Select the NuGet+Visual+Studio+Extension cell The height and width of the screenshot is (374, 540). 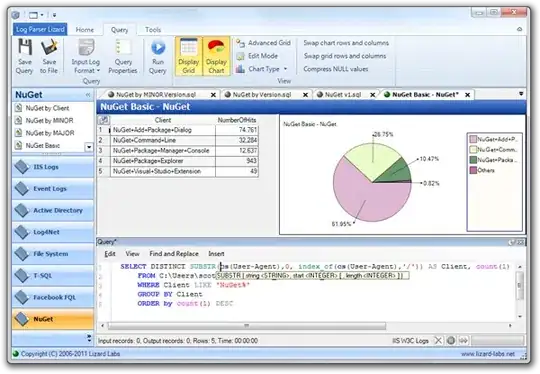click(163, 171)
